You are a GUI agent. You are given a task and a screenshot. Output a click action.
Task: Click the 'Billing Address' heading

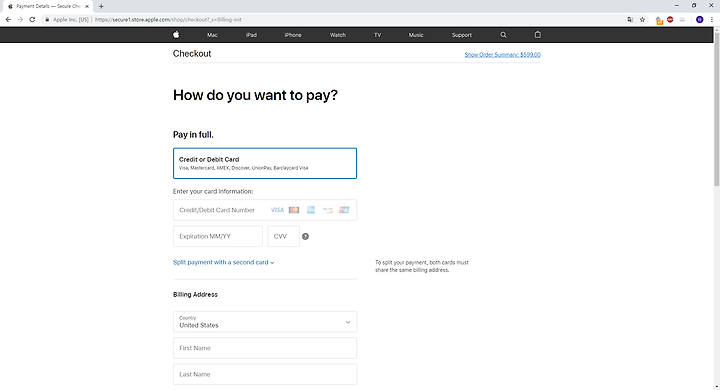195,294
